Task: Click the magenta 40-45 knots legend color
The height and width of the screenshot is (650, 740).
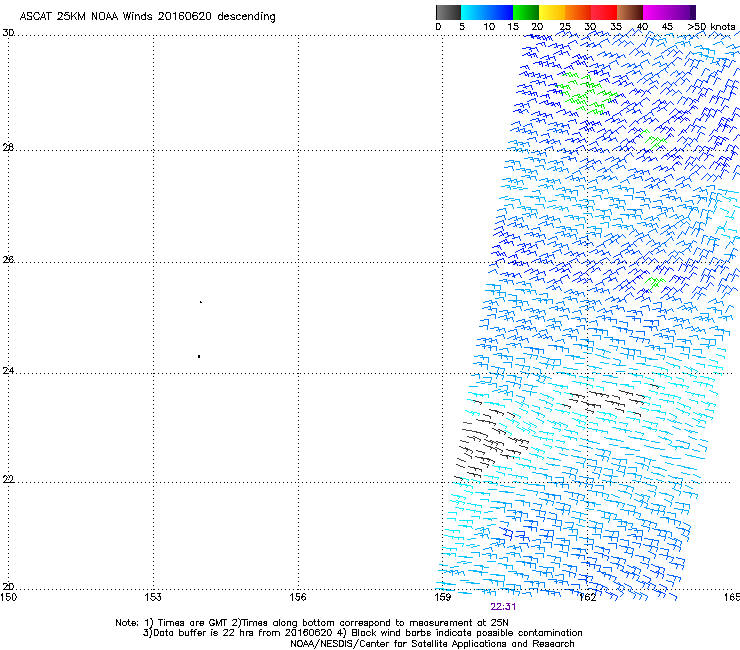Action: click(656, 12)
